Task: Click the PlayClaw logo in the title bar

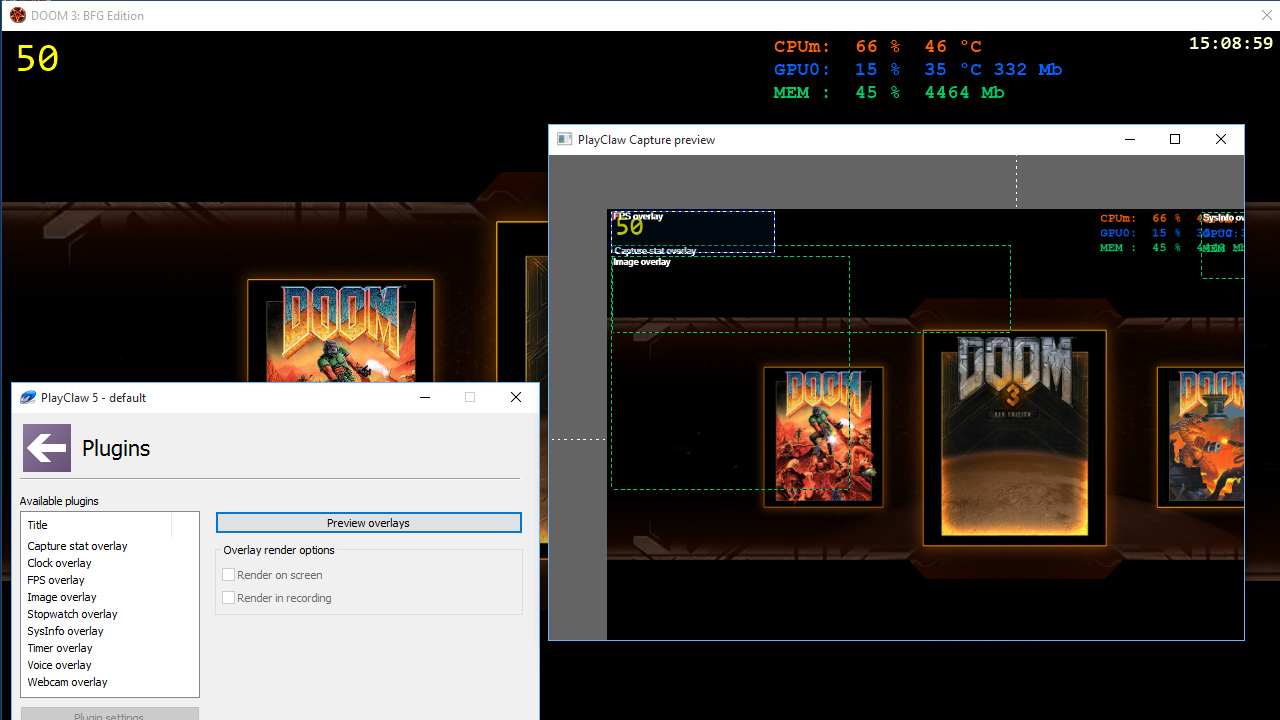Action: [x=27, y=397]
